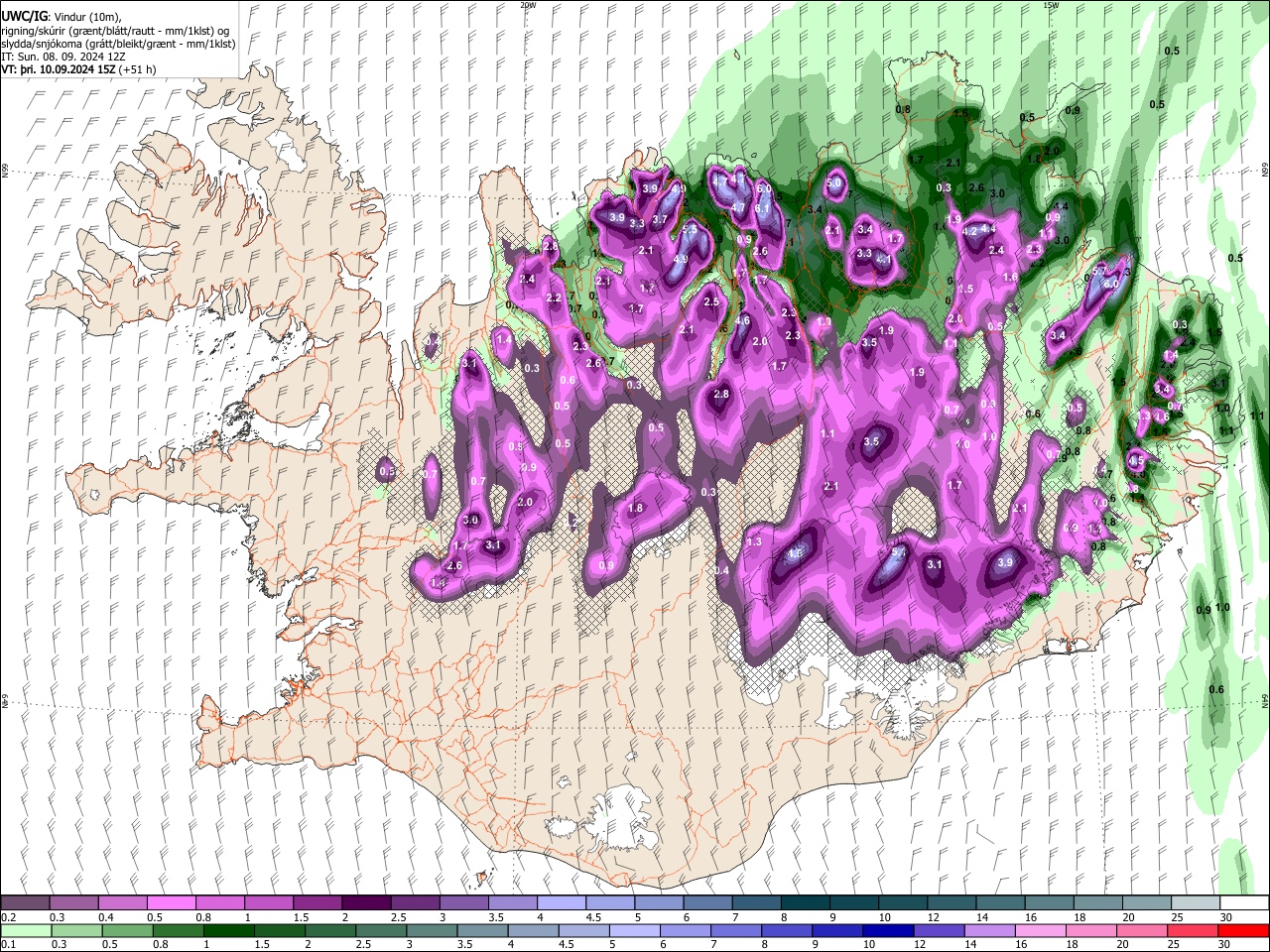This screenshot has width=1270, height=952.
Task: Pick the light grey swatch labeled 25 in snow legend
Action: tap(1195, 903)
